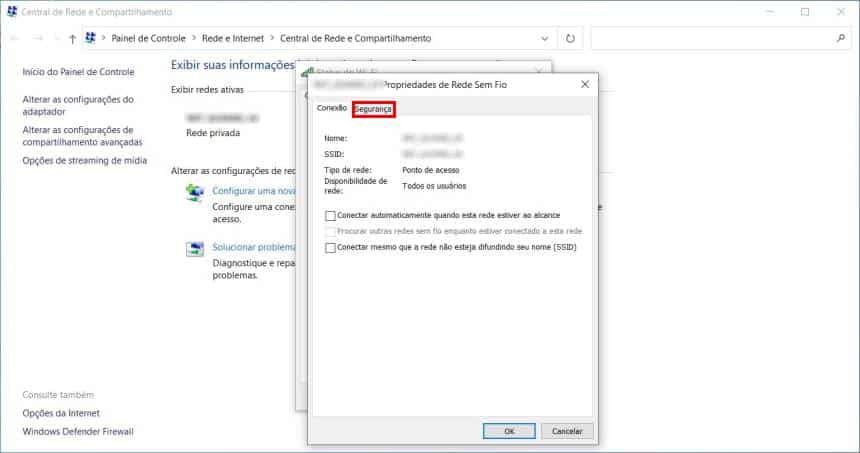The width and height of the screenshot is (860, 453).
Task: Switch to the Segurança tab
Action: click(x=373, y=108)
